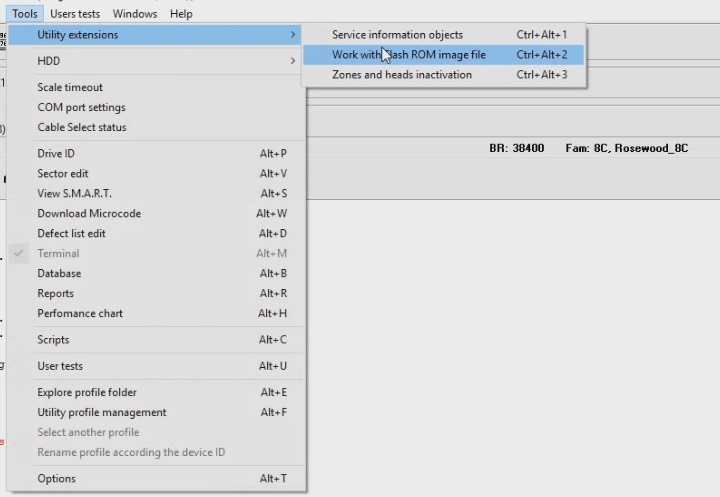
Task: Open the Tools menu
Action: [x=25, y=14]
